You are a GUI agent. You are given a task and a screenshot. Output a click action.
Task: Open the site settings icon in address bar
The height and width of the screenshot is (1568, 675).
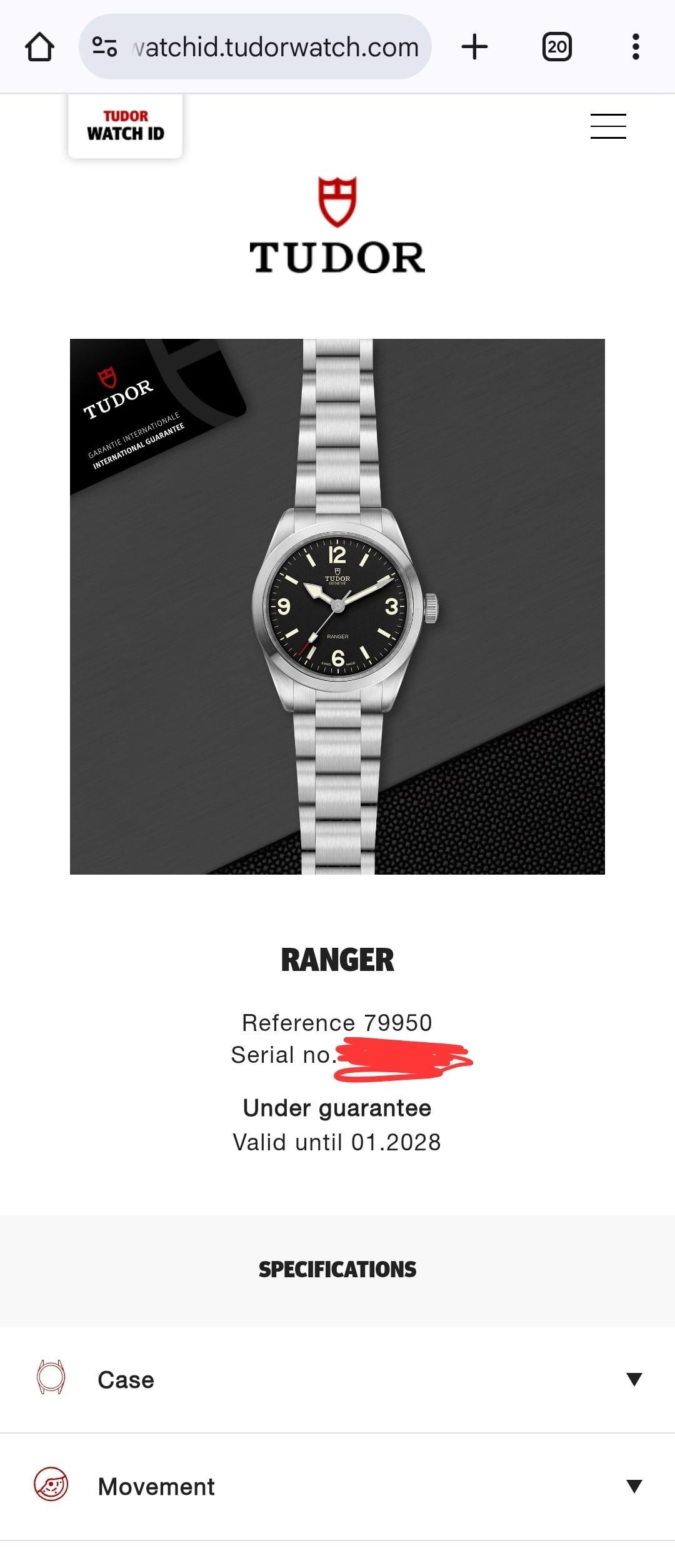pos(104,47)
